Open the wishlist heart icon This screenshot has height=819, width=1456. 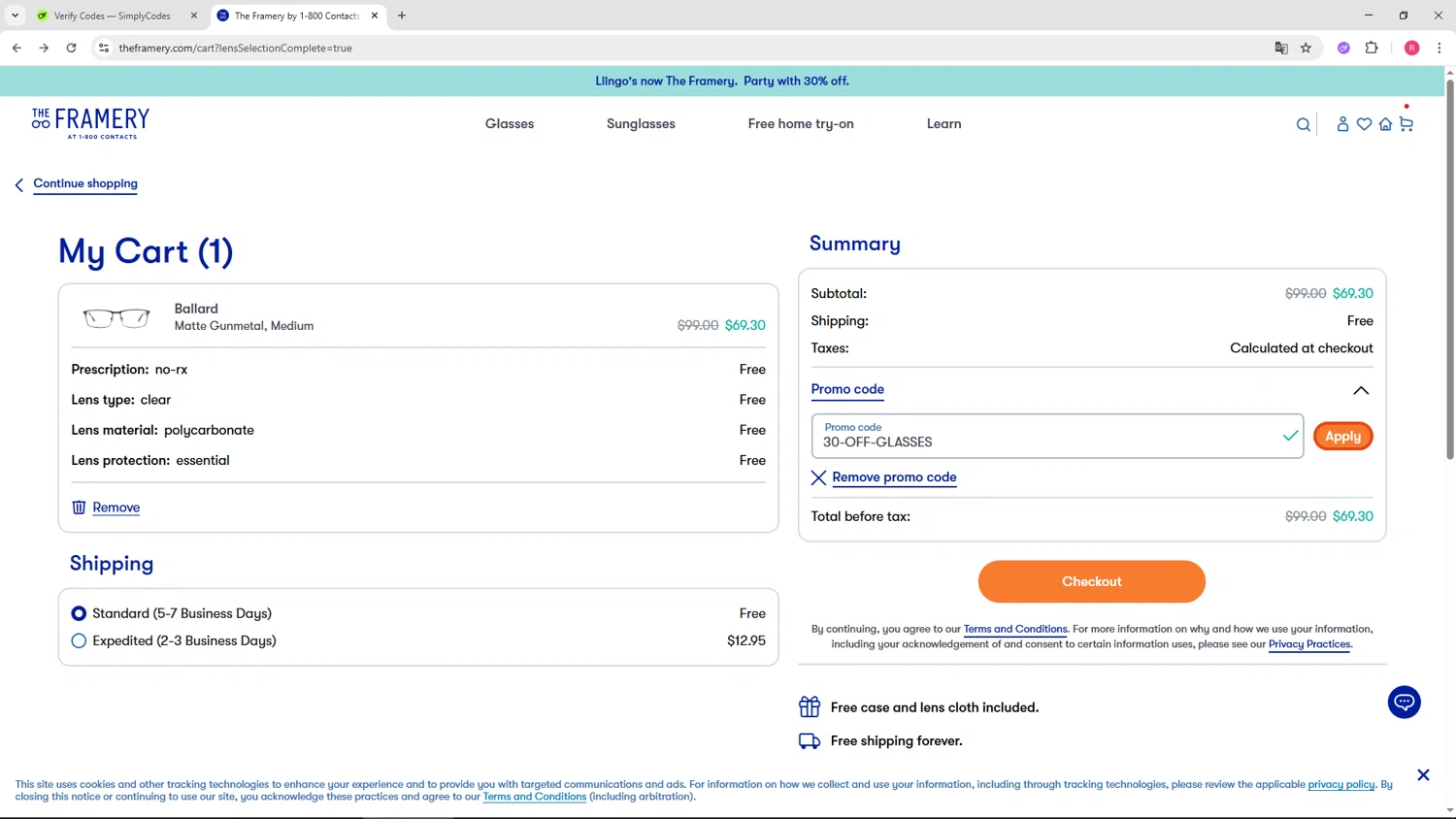pyautogui.click(x=1364, y=124)
